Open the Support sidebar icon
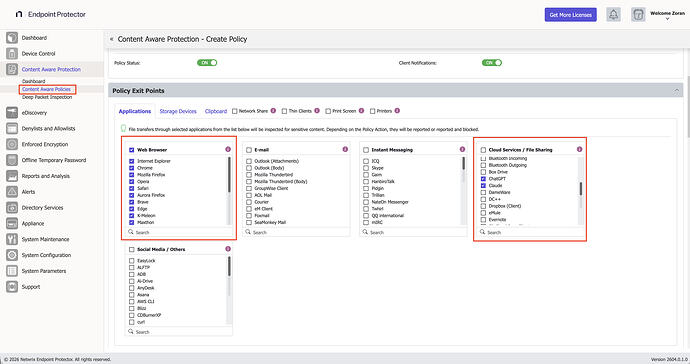 (12, 287)
